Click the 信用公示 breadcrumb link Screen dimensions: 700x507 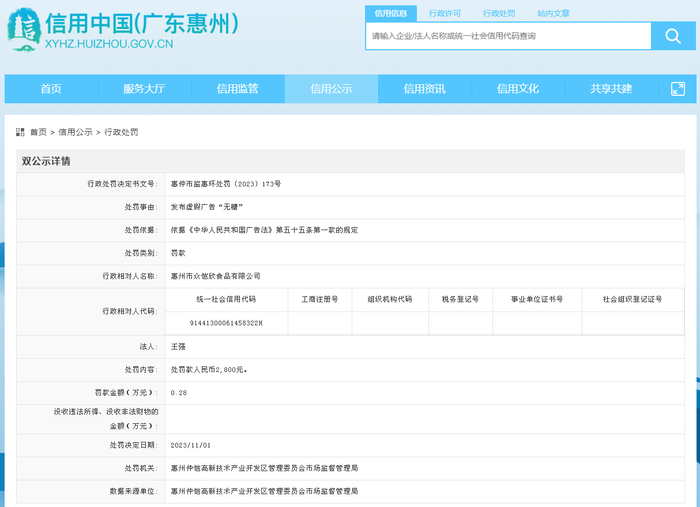click(x=75, y=132)
